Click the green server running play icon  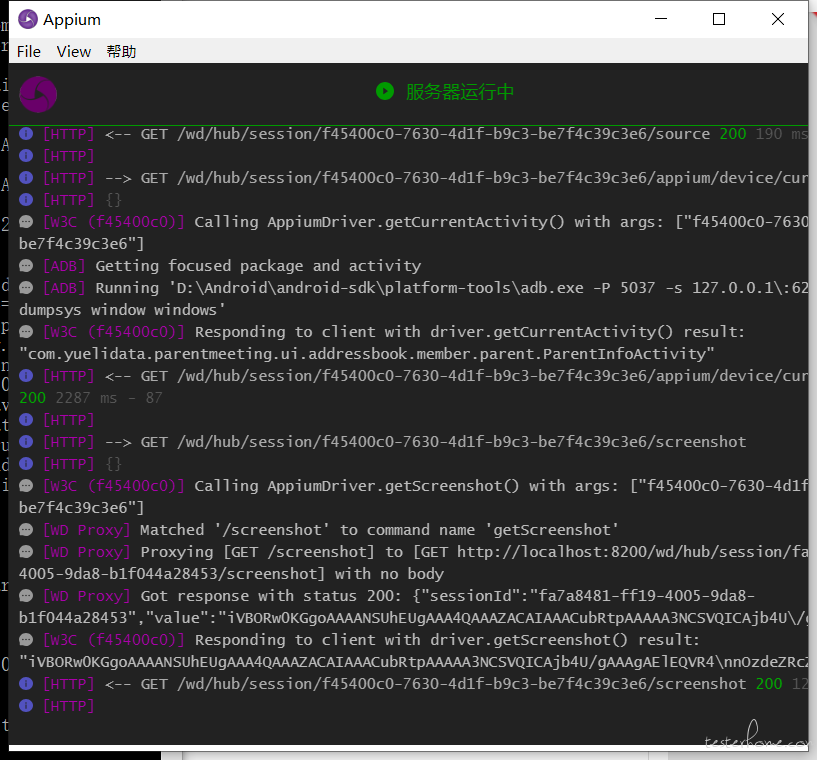click(385, 92)
